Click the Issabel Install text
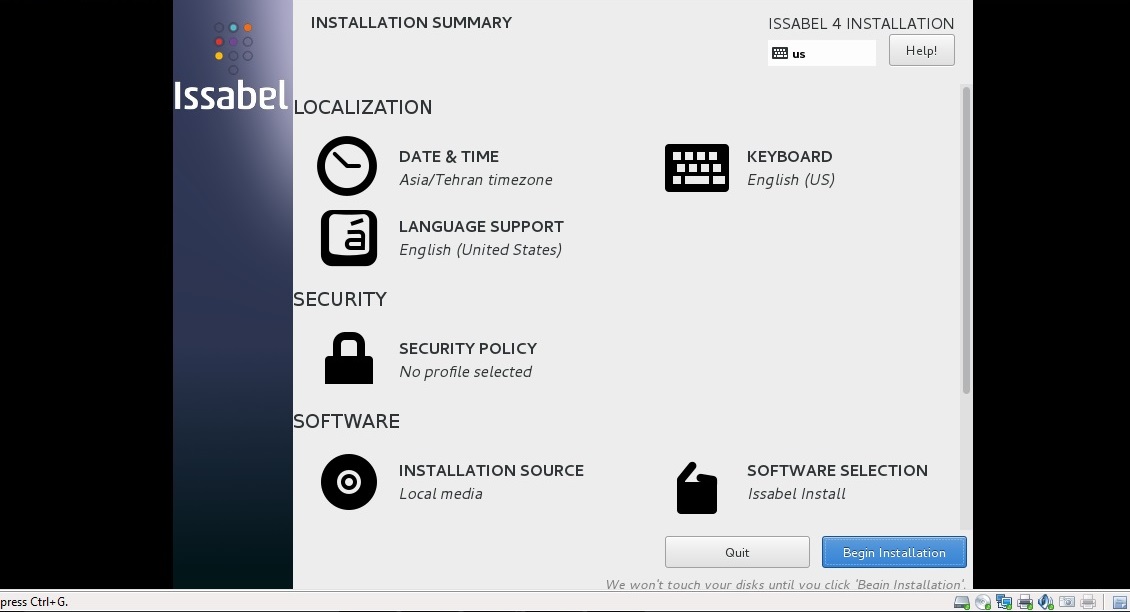This screenshot has height=612, width=1130. point(796,494)
